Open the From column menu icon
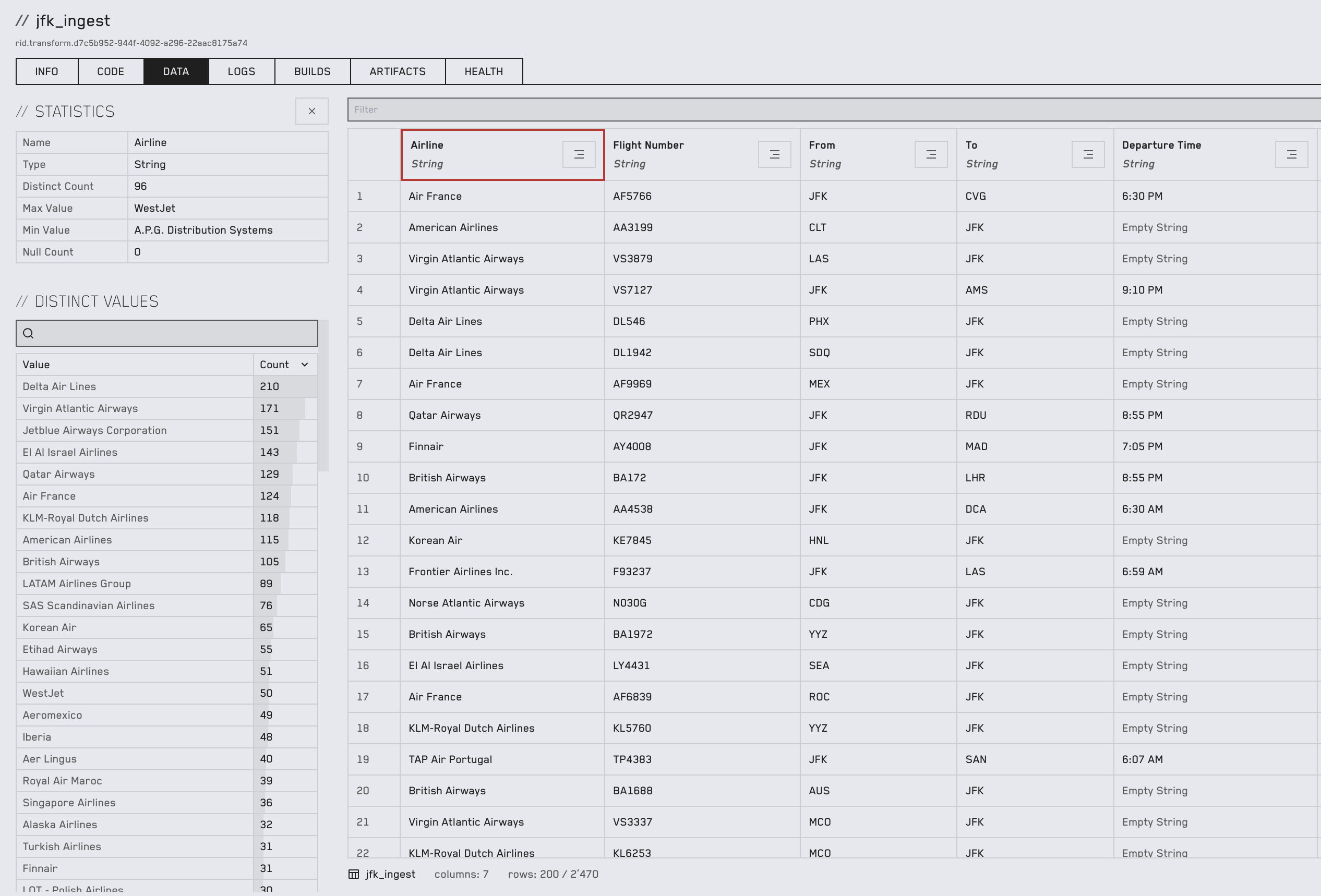Image resolution: width=1321 pixels, height=896 pixels. pyautogui.click(x=931, y=154)
